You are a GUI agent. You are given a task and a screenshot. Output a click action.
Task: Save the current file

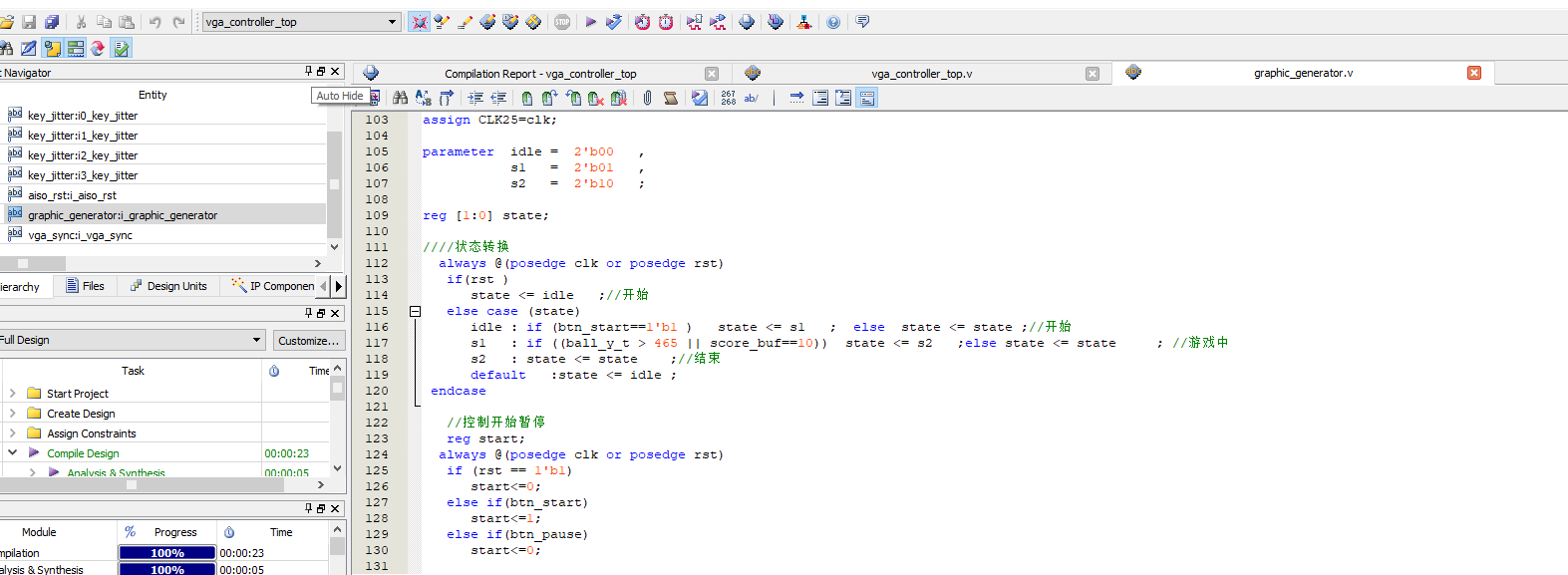[x=29, y=22]
